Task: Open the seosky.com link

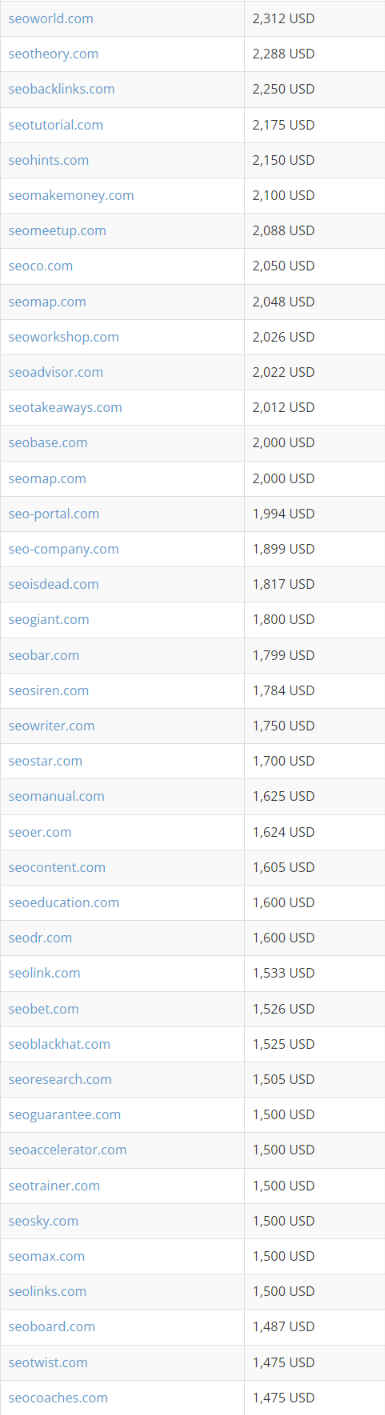Action: [x=43, y=1221]
